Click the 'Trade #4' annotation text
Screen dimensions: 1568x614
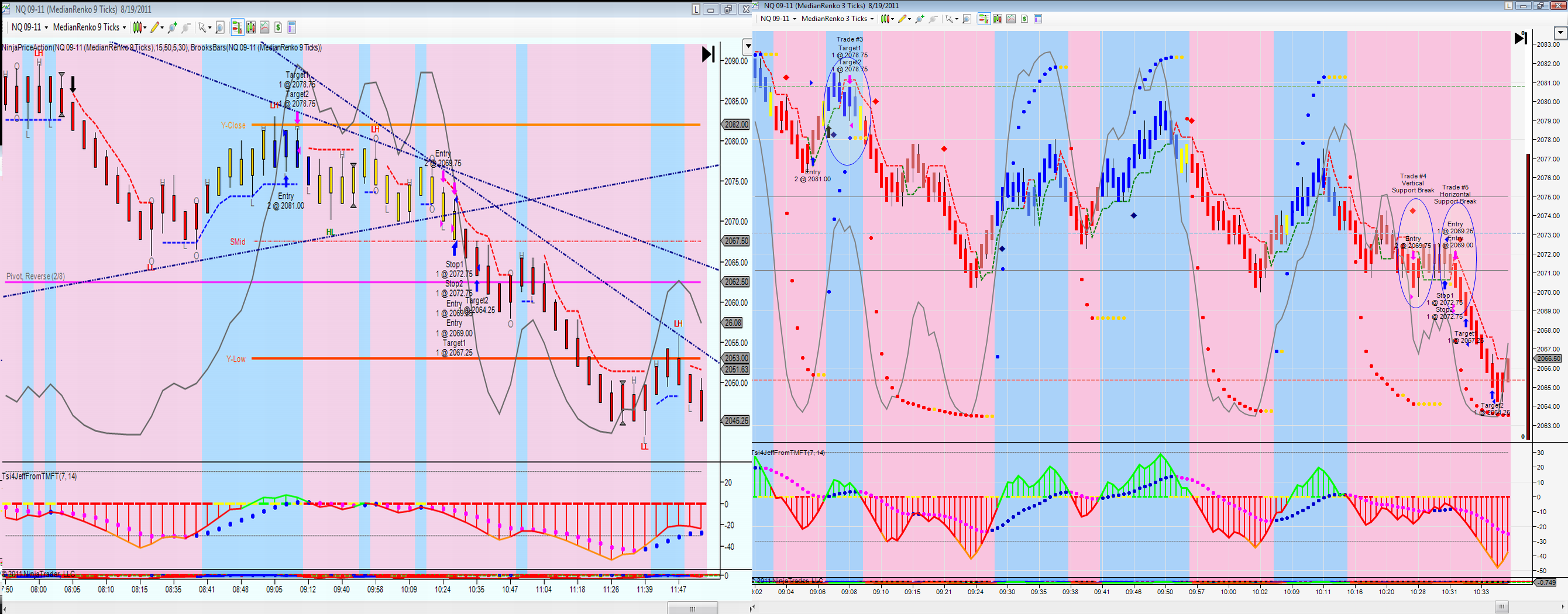[x=1413, y=177]
